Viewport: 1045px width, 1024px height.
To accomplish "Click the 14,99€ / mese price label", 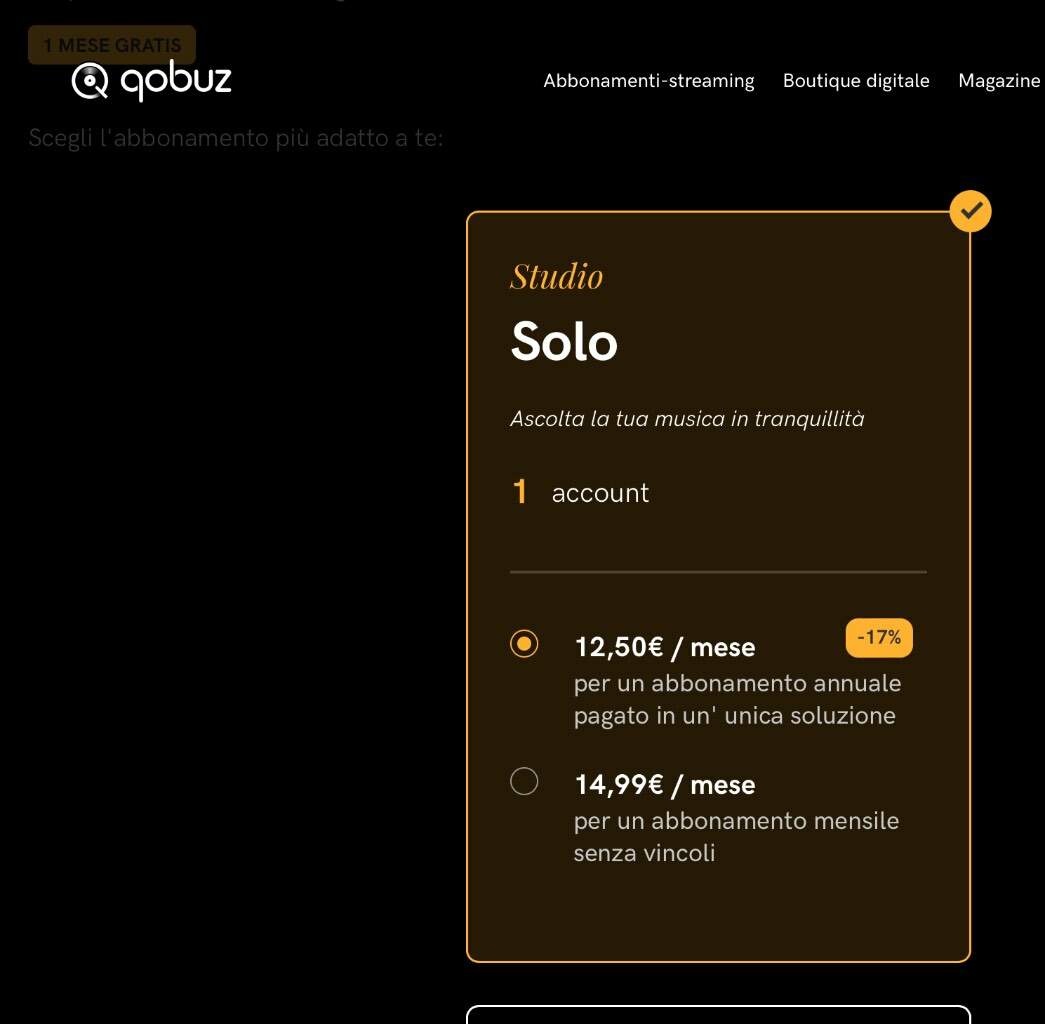I will 664,785.
